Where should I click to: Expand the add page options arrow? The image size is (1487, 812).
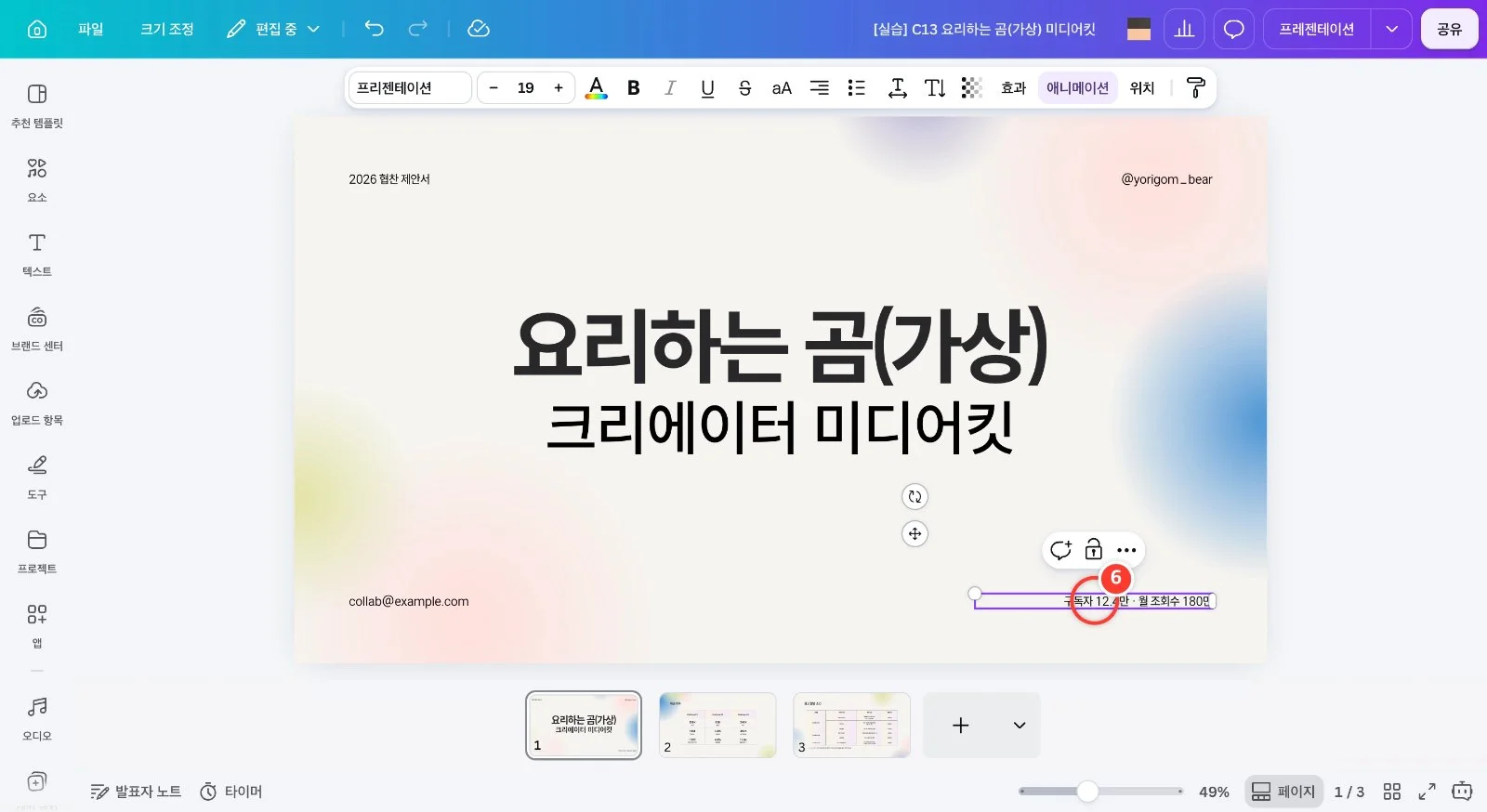tap(1020, 725)
